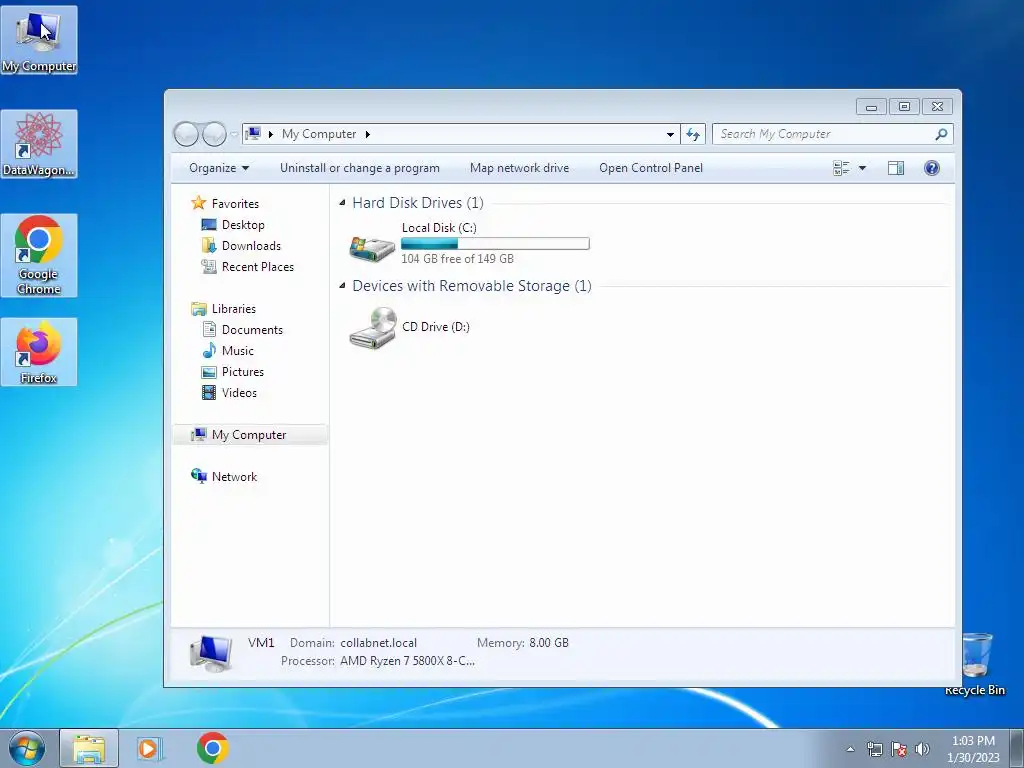This screenshot has width=1024, height=768.
Task: Open Desktop under Favorites
Action: pyautogui.click(x=243, y=225)
